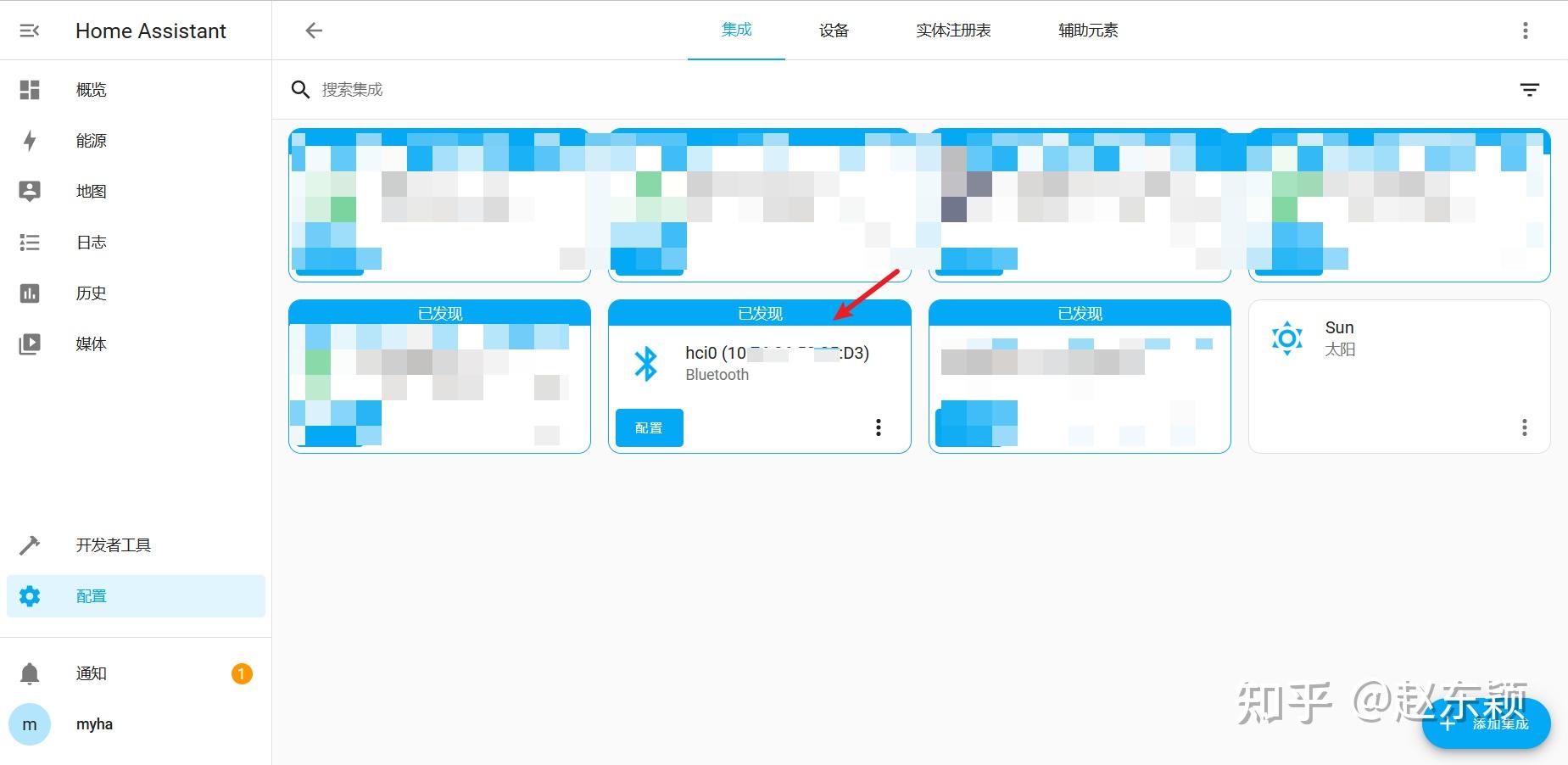Click the 添加集成 floating button
1568x765 pixels.
1487,723
